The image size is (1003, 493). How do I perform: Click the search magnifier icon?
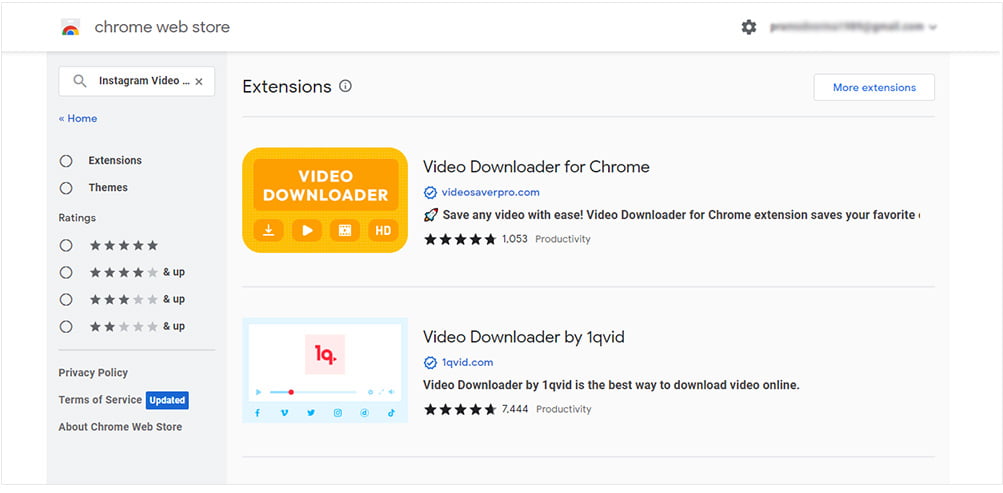(x=80, y=81)
